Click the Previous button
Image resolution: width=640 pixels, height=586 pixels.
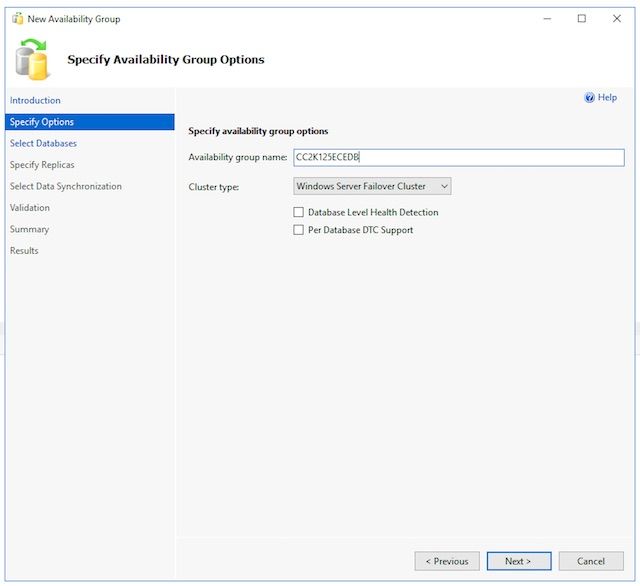[x=447, y=561]
